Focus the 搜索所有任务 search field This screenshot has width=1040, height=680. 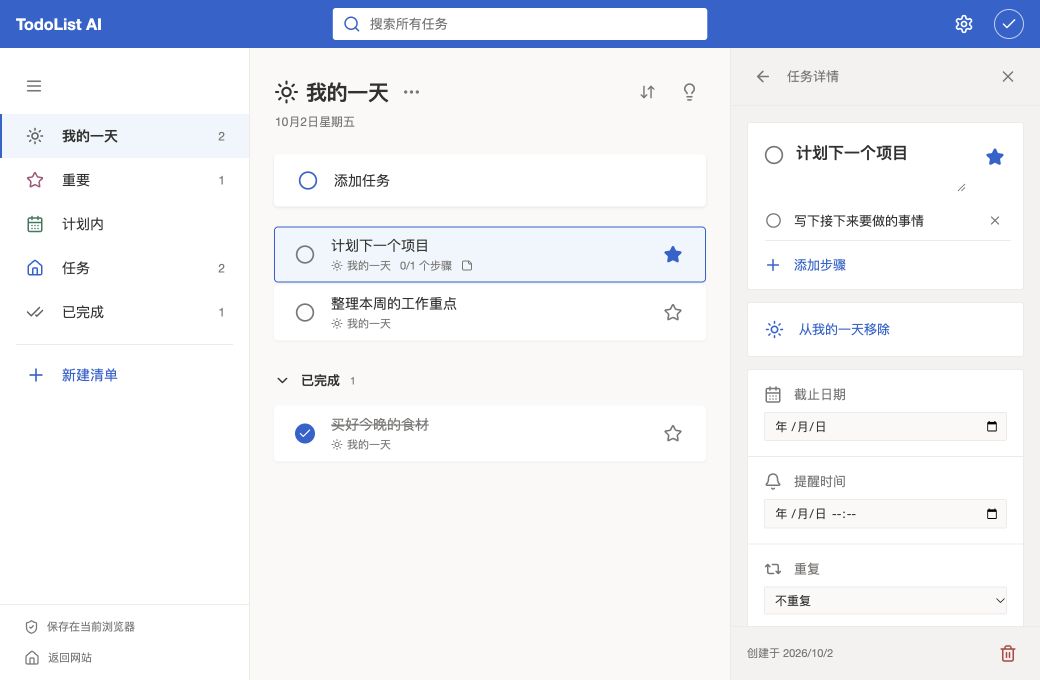(519, 25)
